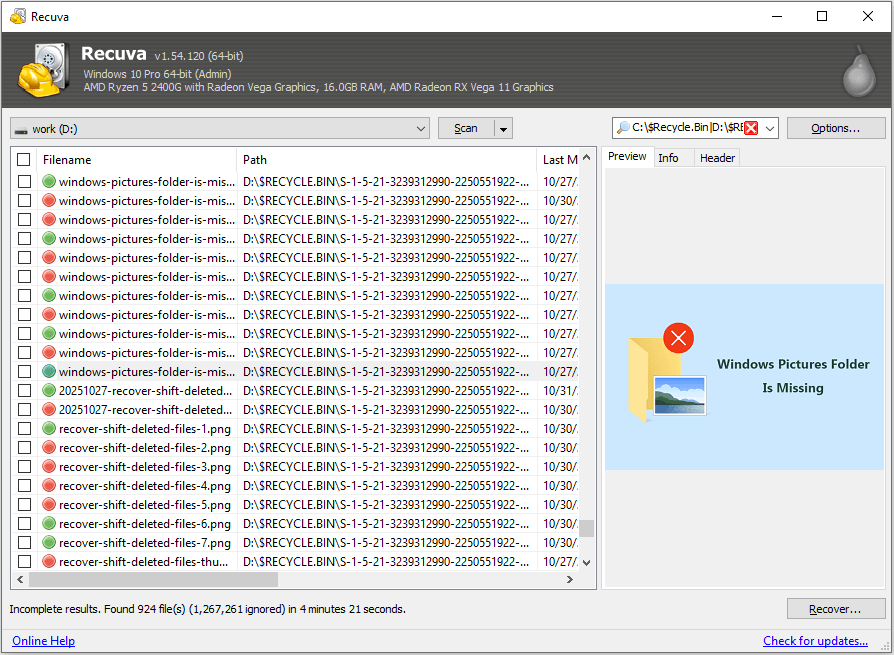Click horizontal scroll right arrow

pos(570,580)
